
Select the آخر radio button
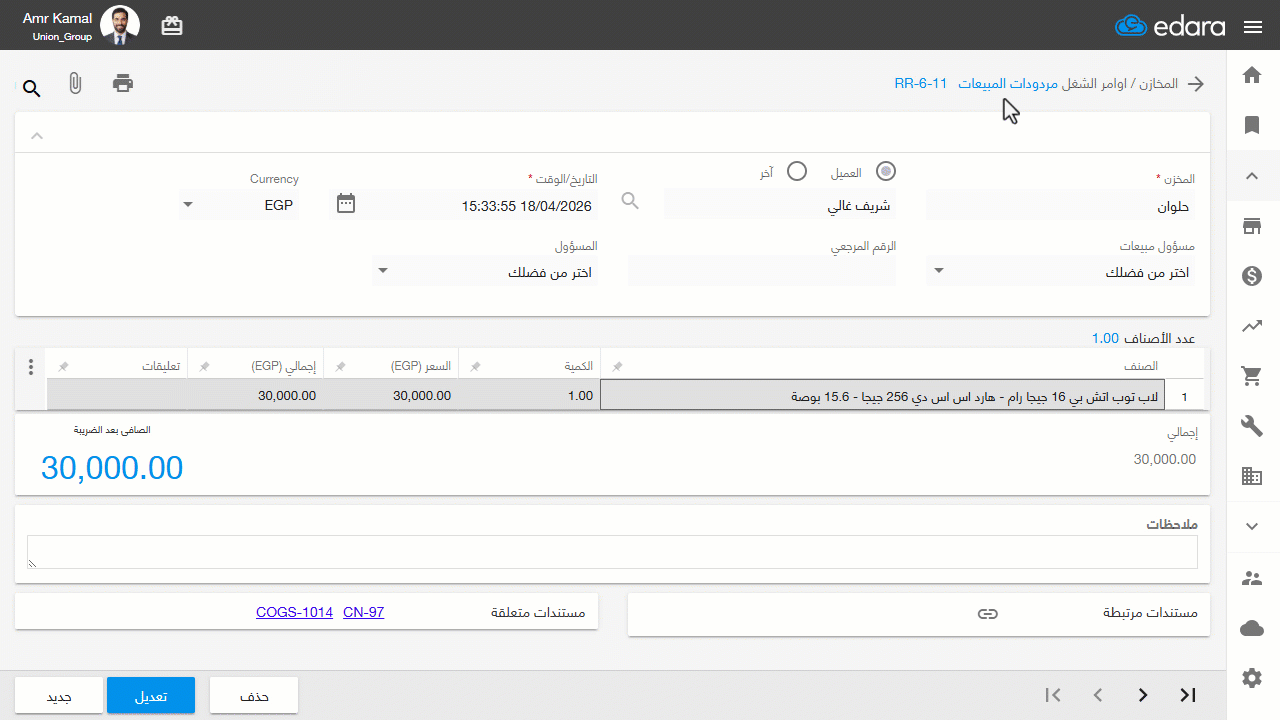point(796,171)
